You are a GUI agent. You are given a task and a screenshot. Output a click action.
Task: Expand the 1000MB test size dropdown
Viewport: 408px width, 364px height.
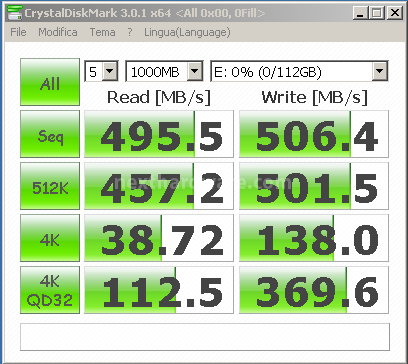click(195, 71)
